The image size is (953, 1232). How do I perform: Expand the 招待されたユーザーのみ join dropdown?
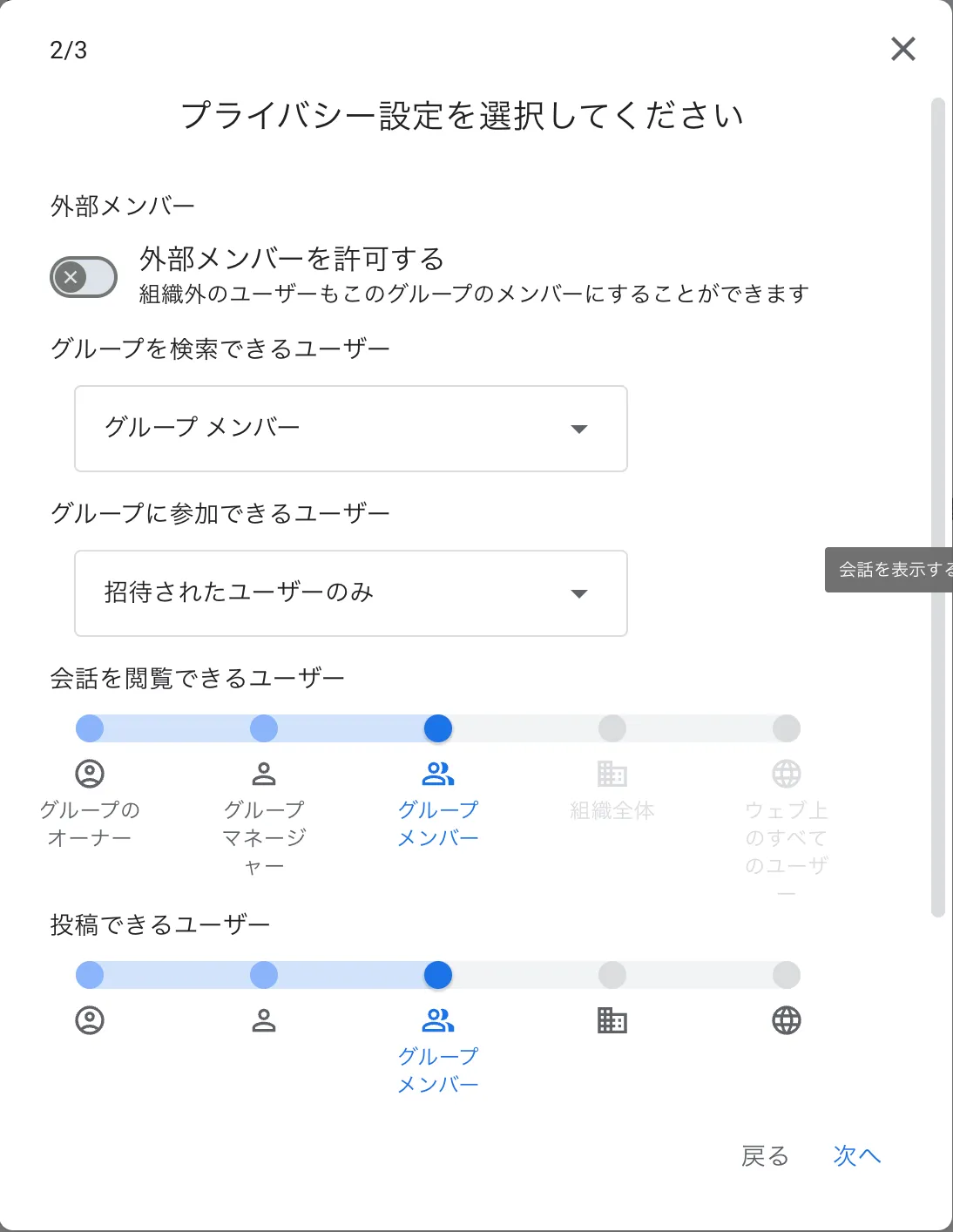click(x=351, y=593)
